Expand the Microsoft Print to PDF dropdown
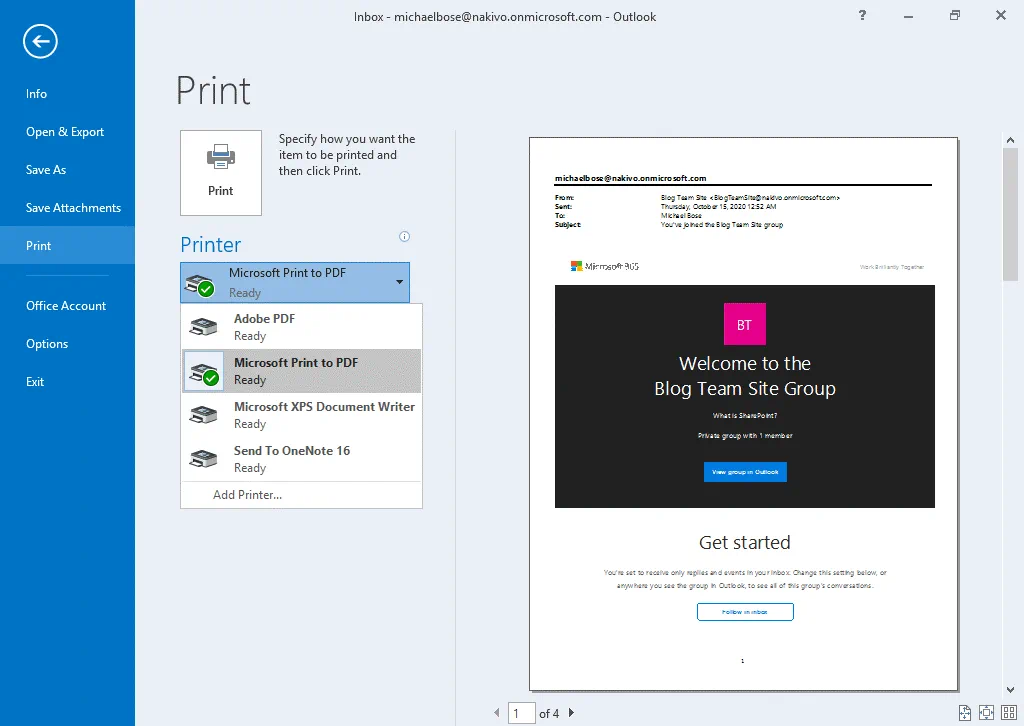The image size is (1024, 726). point(399,282)
